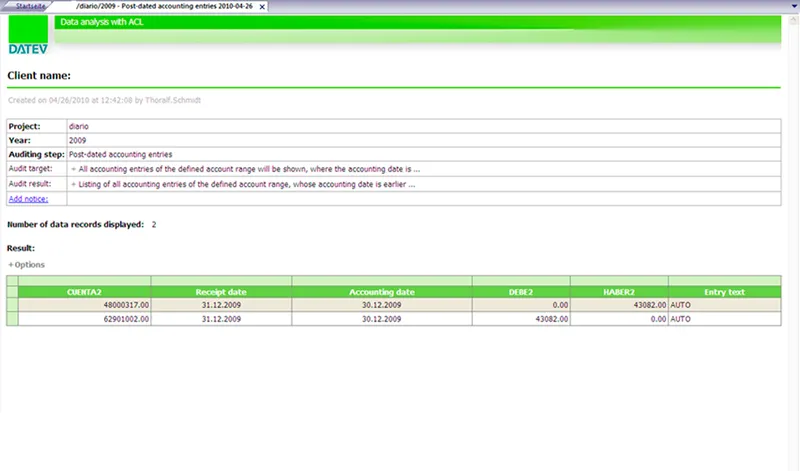The width and height of the screenshot is (800, 471).
Task: Click the Project value diario
Action: [79, 127]
